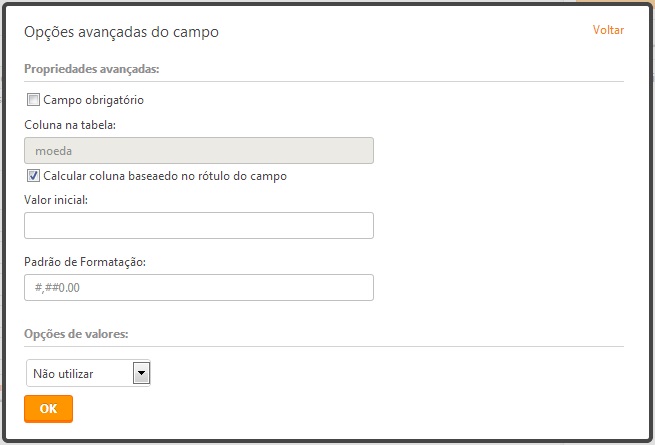
Task: Click the Não utilizar text in the dropdown
Action: coord(63,374)
